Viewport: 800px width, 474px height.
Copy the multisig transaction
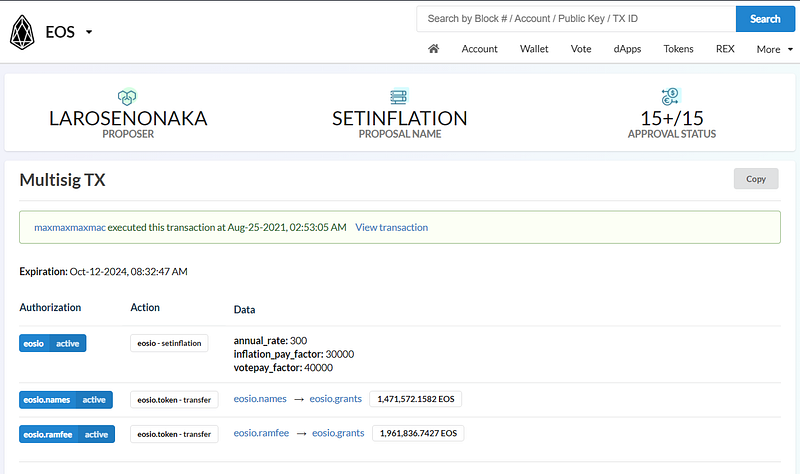coord(756,179)
